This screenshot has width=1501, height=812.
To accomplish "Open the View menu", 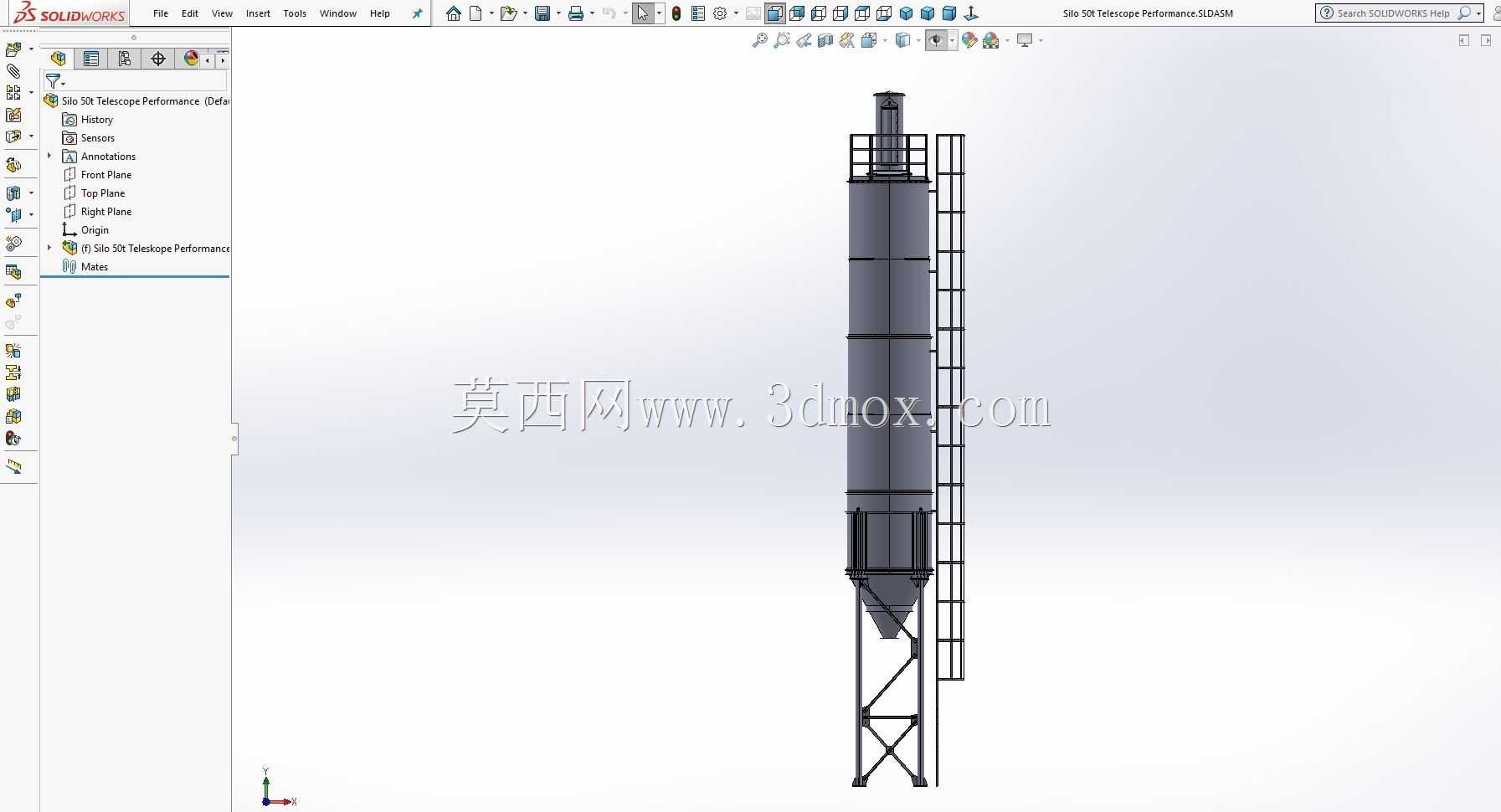I will [222, 13].
